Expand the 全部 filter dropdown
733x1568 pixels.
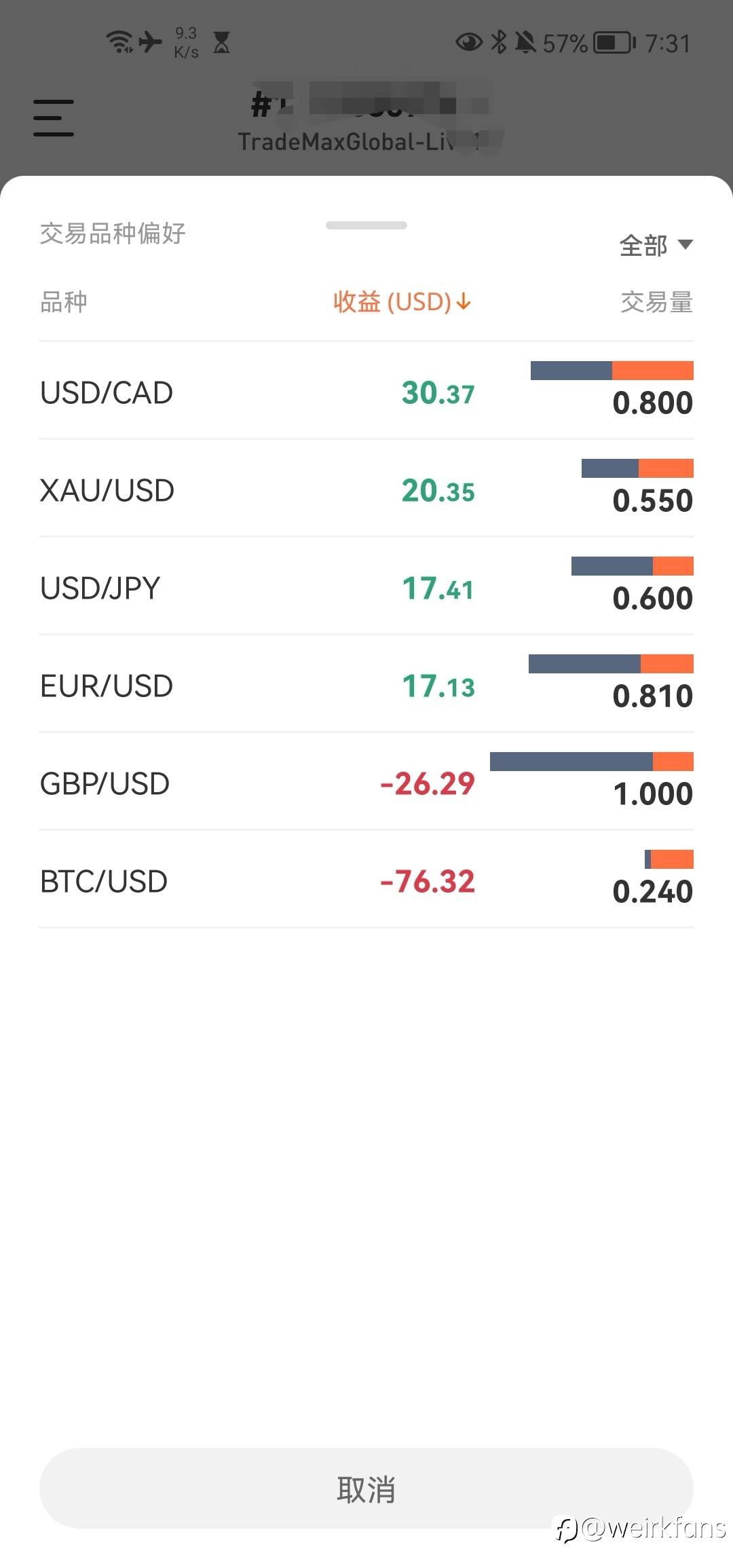click(656, 245)
